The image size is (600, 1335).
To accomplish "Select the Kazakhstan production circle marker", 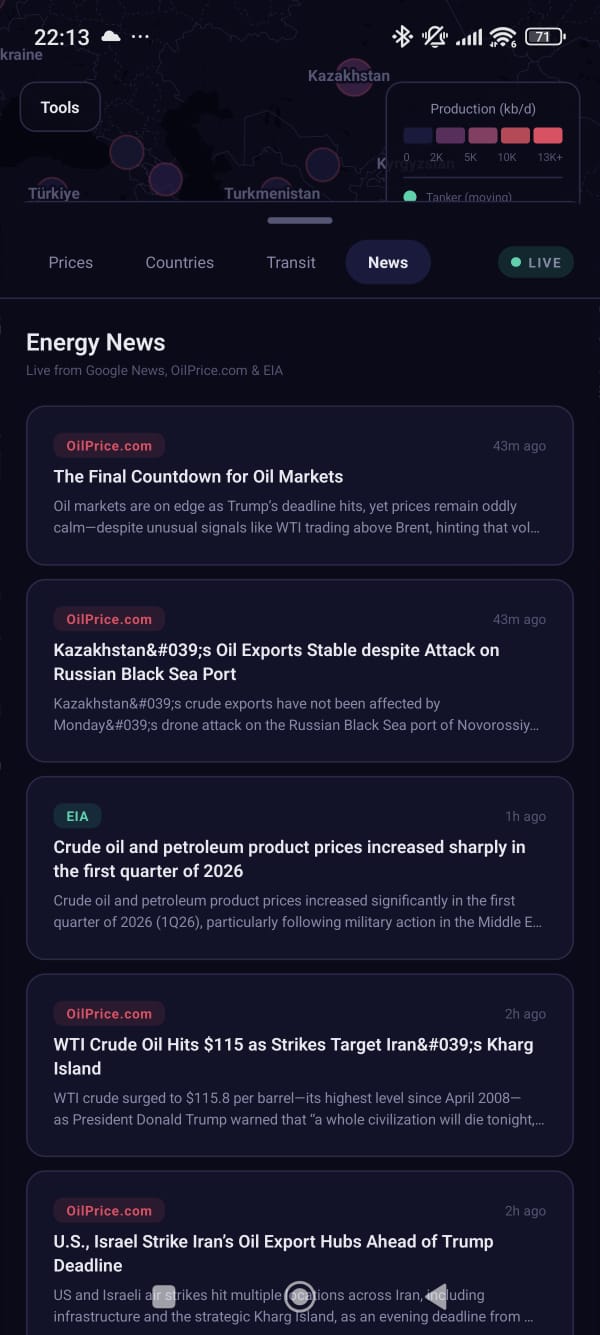I will point(354,78).
